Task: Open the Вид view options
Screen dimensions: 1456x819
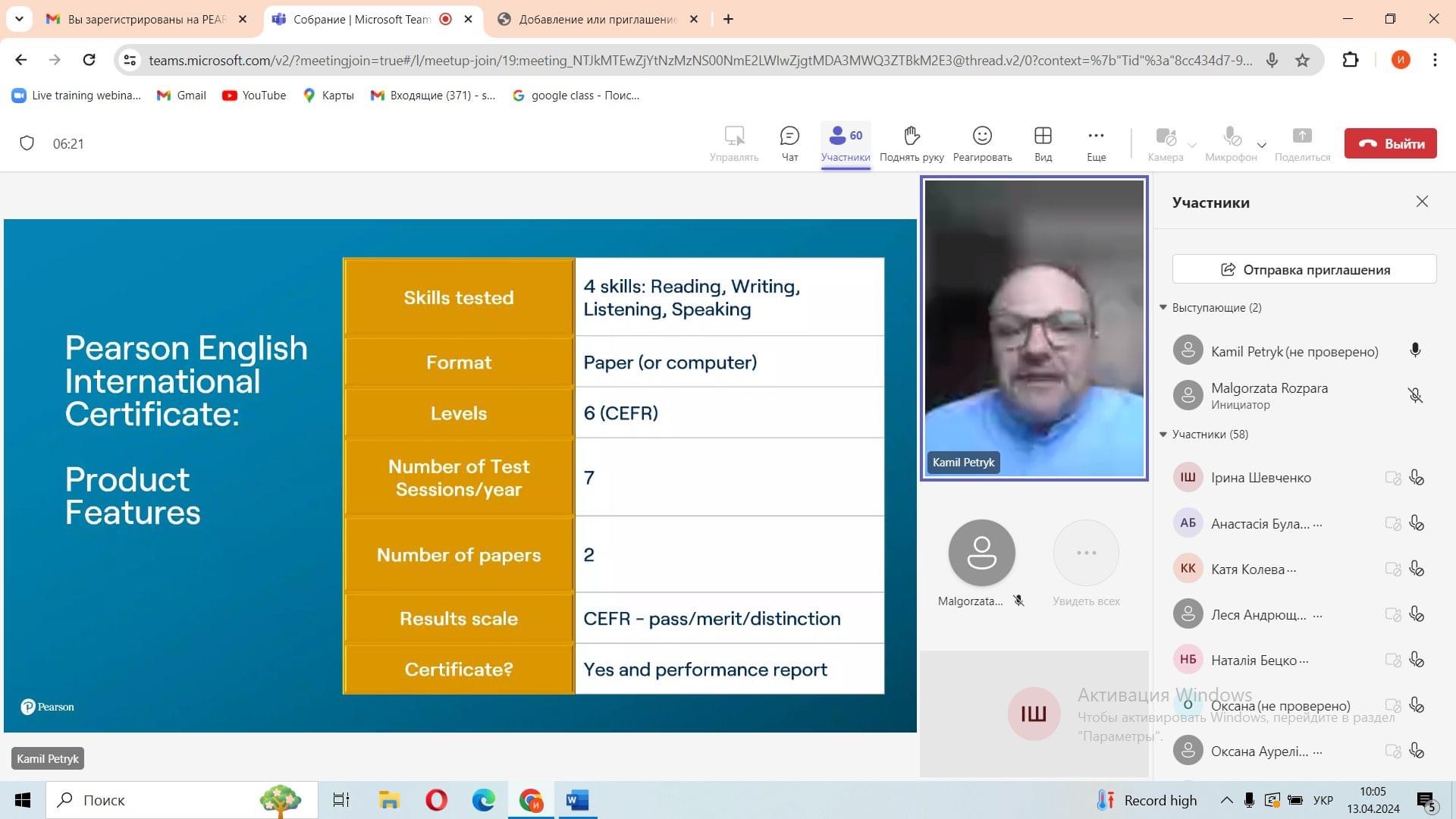Action: [1043, 143]
